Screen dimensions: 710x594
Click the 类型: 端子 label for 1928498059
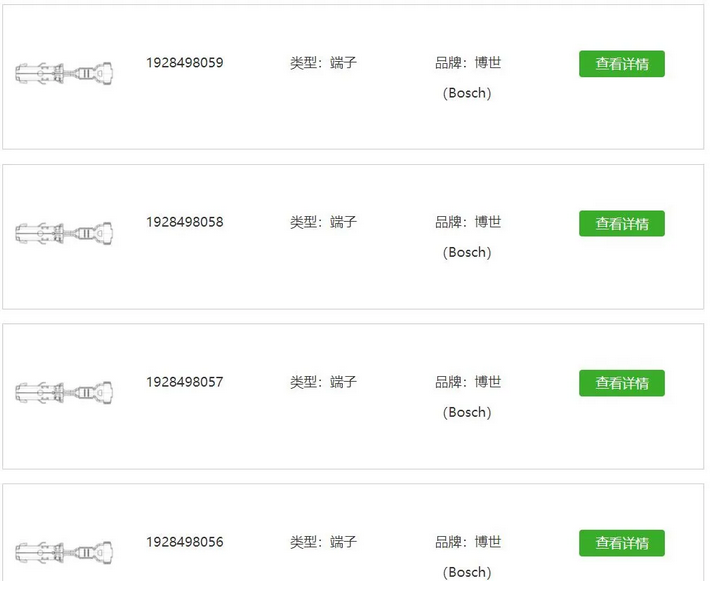point(323,63)
